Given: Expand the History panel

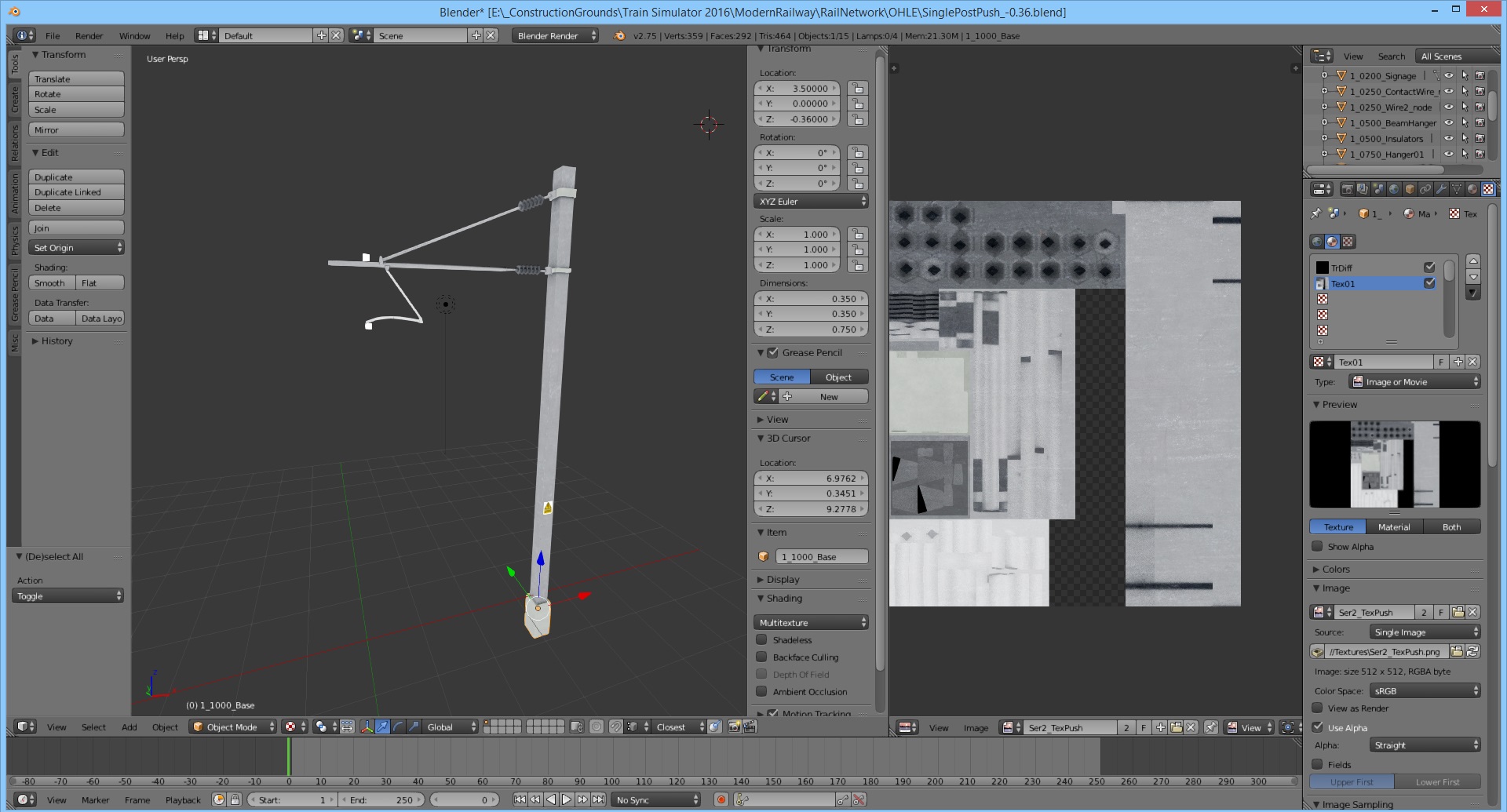Looking at the screenshot, I should 57,341.
